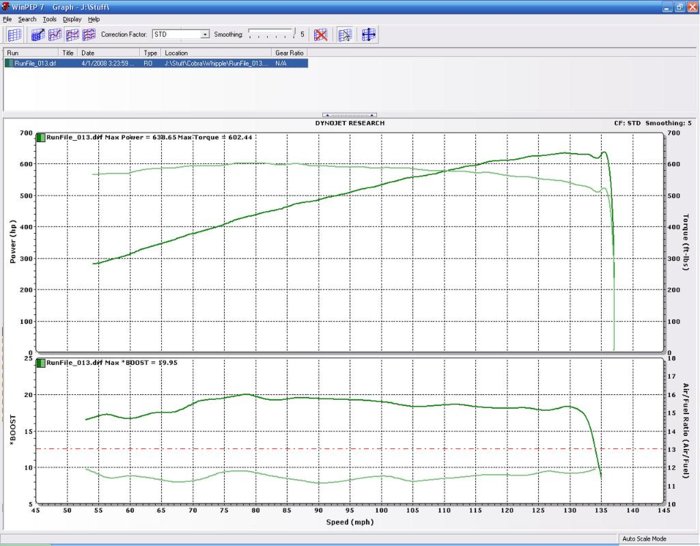Click the fourth toolbar graph icon

coord(73,34)
